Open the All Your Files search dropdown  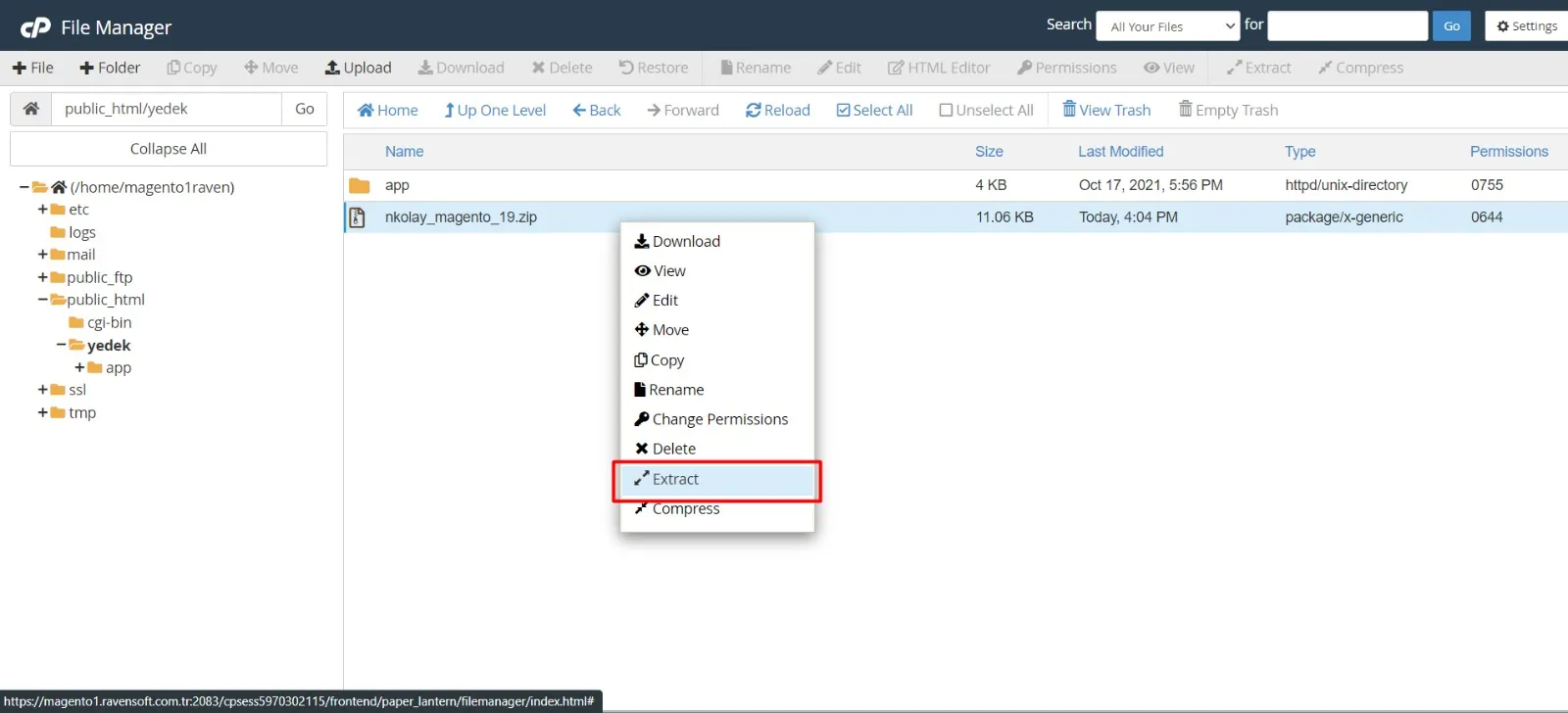coord(1168,26)
